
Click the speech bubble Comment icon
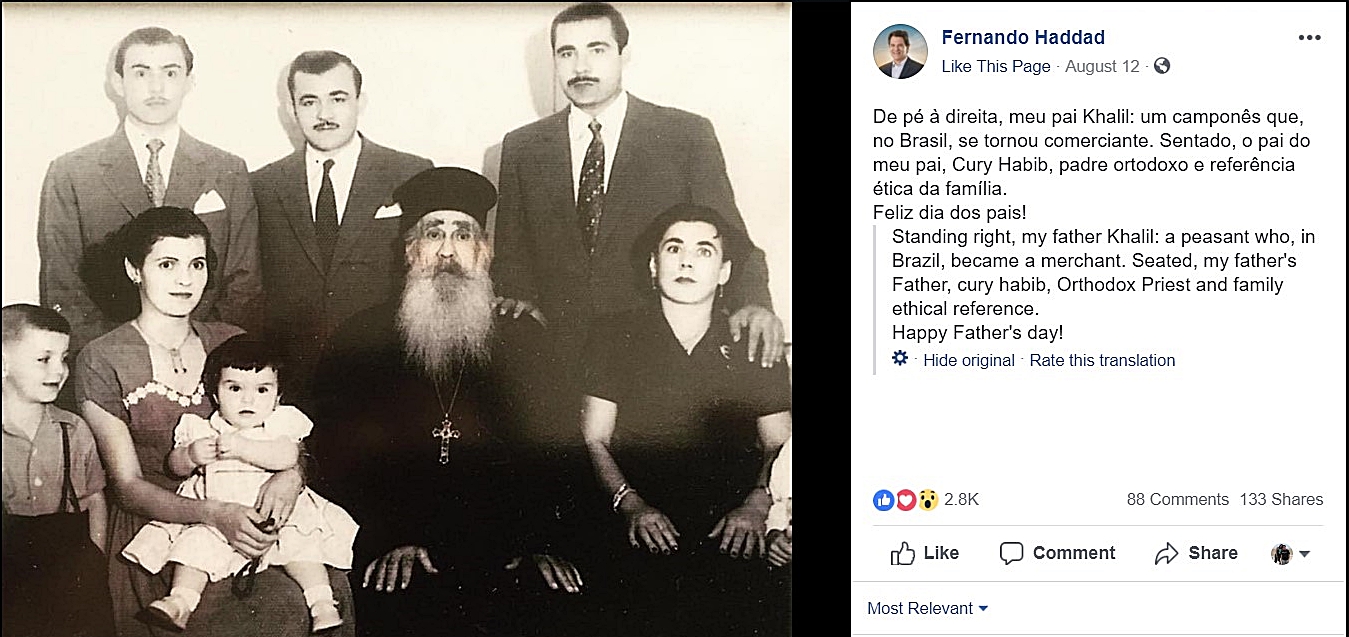pyautogui.click(x=1012, y=553)
